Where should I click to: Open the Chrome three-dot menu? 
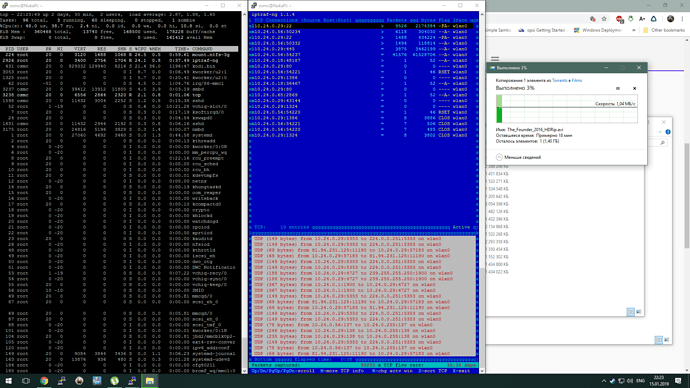pyautogui.click(x=682, y=19)
